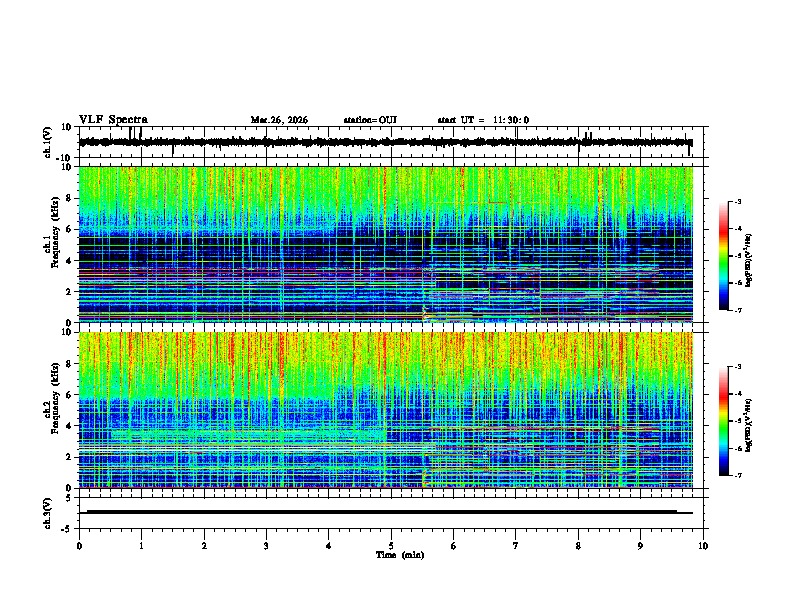This screenshot has height=612, width=792.
Task: Click the time axis tick label "3"
Action: (266, 546)
